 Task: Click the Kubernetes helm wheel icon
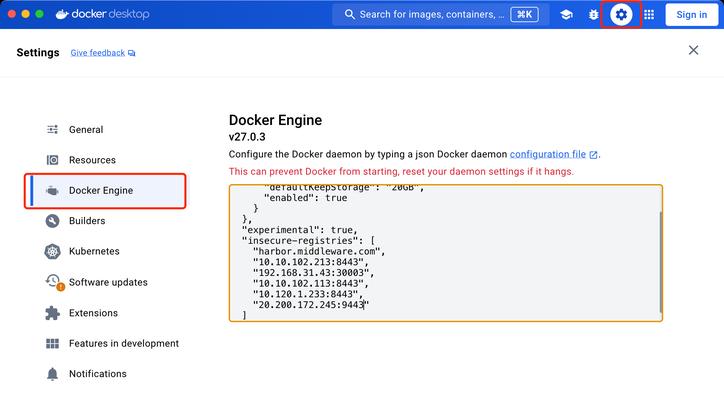(52, 251)
